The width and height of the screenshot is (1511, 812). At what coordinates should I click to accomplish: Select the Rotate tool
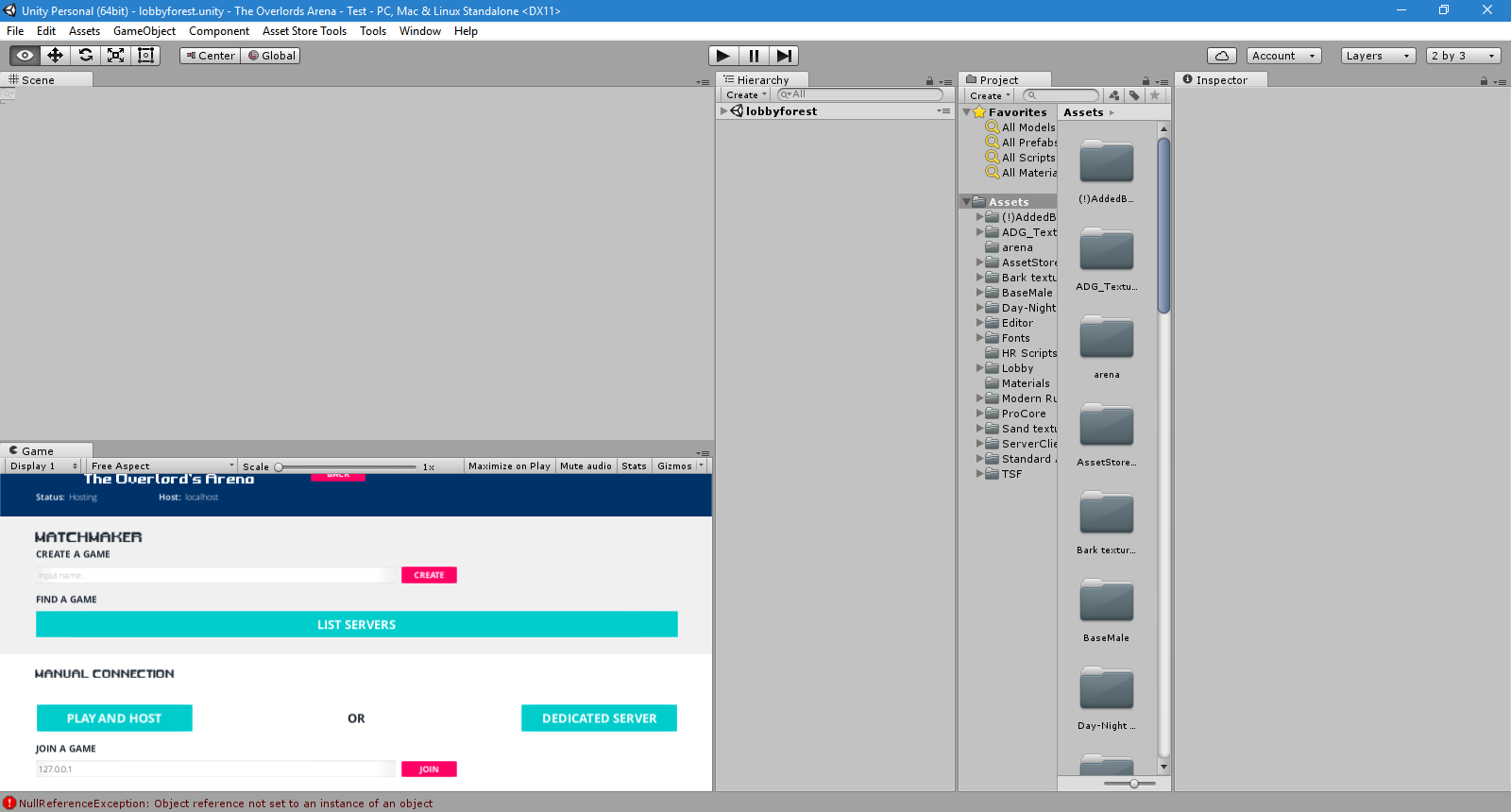point(86,56)
